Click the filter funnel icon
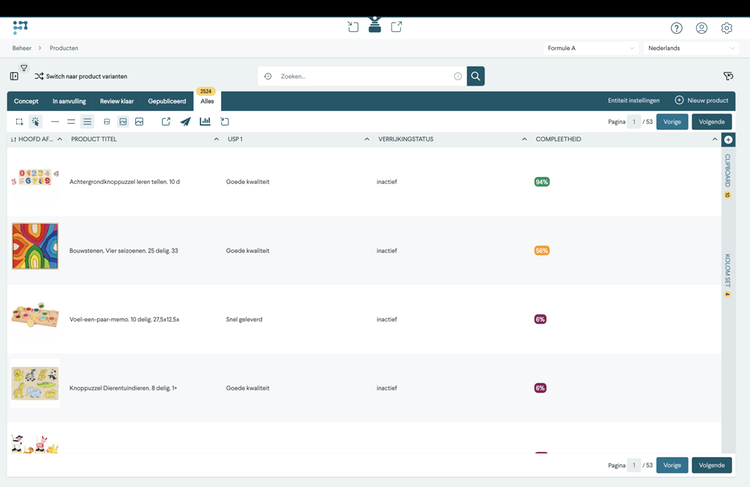 pyautogui.click(x=24, y=68)
